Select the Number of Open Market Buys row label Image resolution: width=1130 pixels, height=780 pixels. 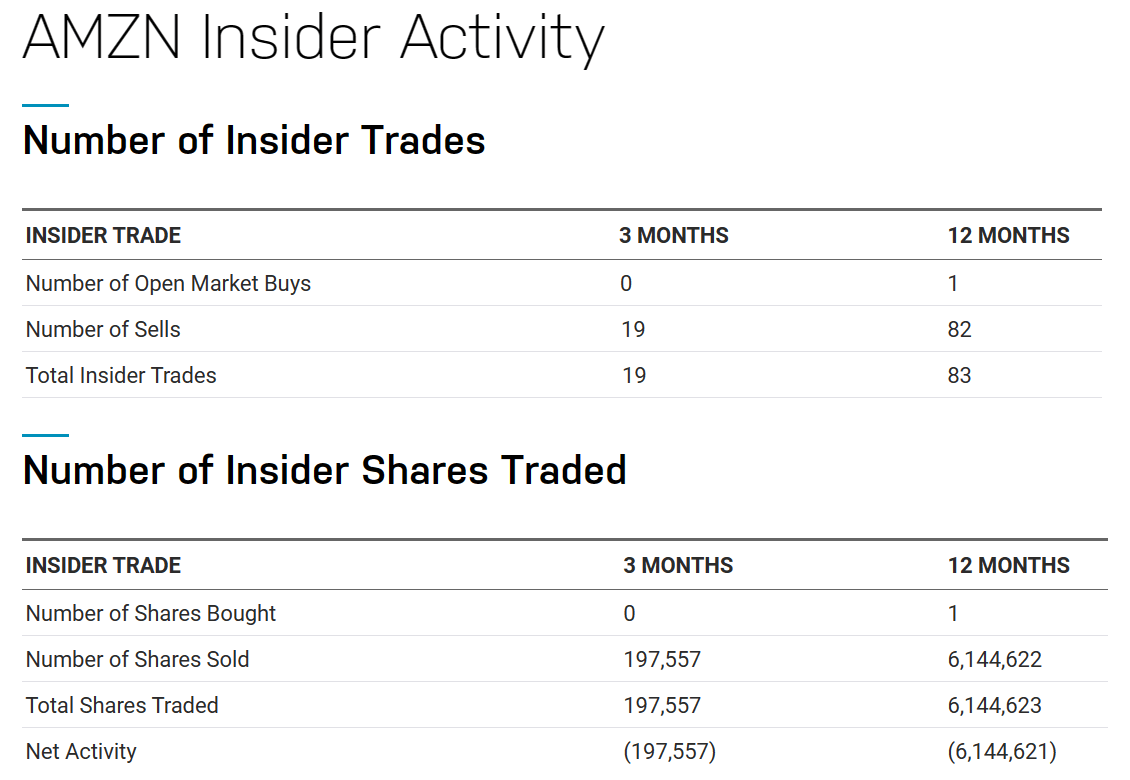coord(168,284)
